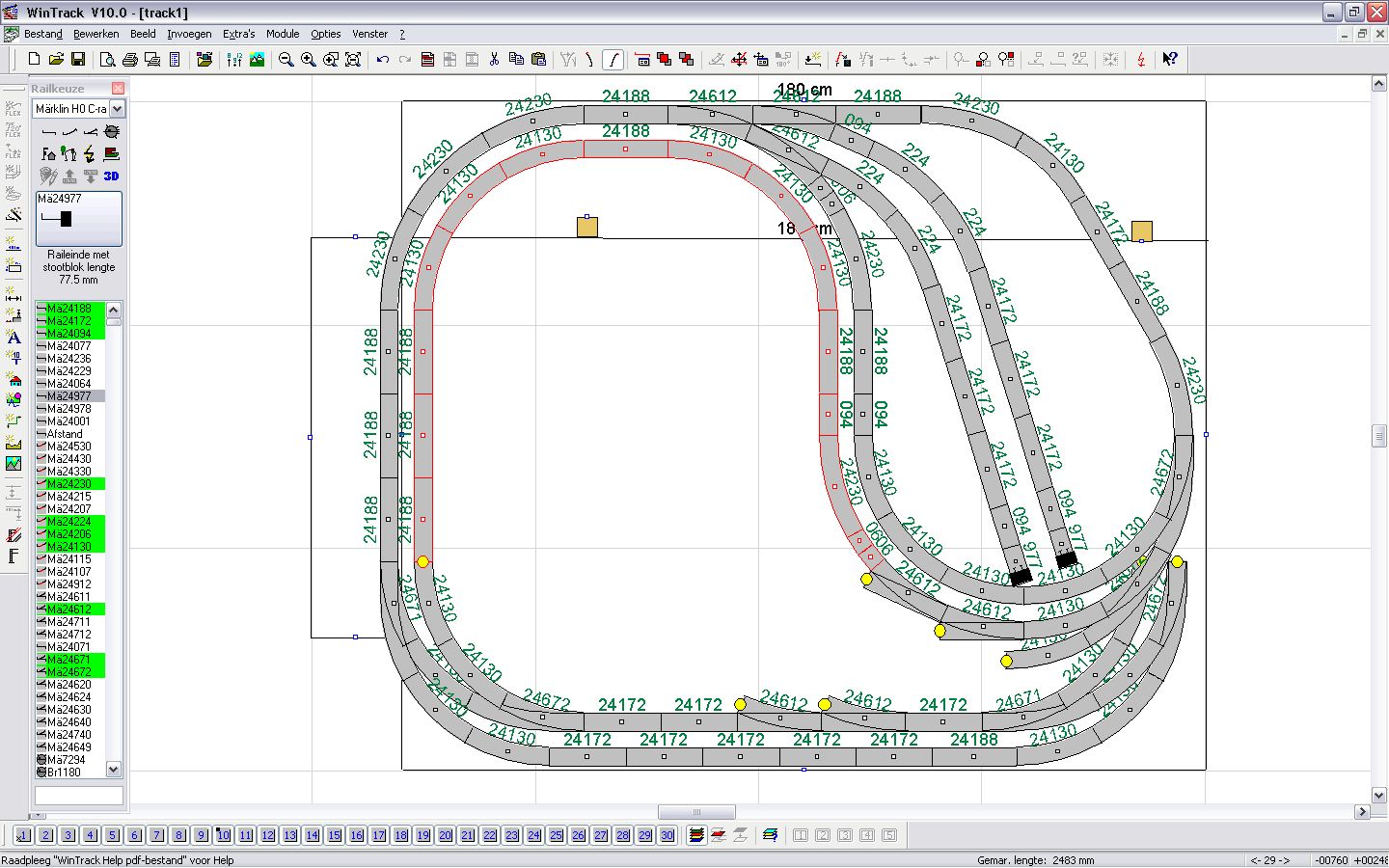Close the Railkeuze panel
Screen dimensions: 1389x868
point(118,88)
